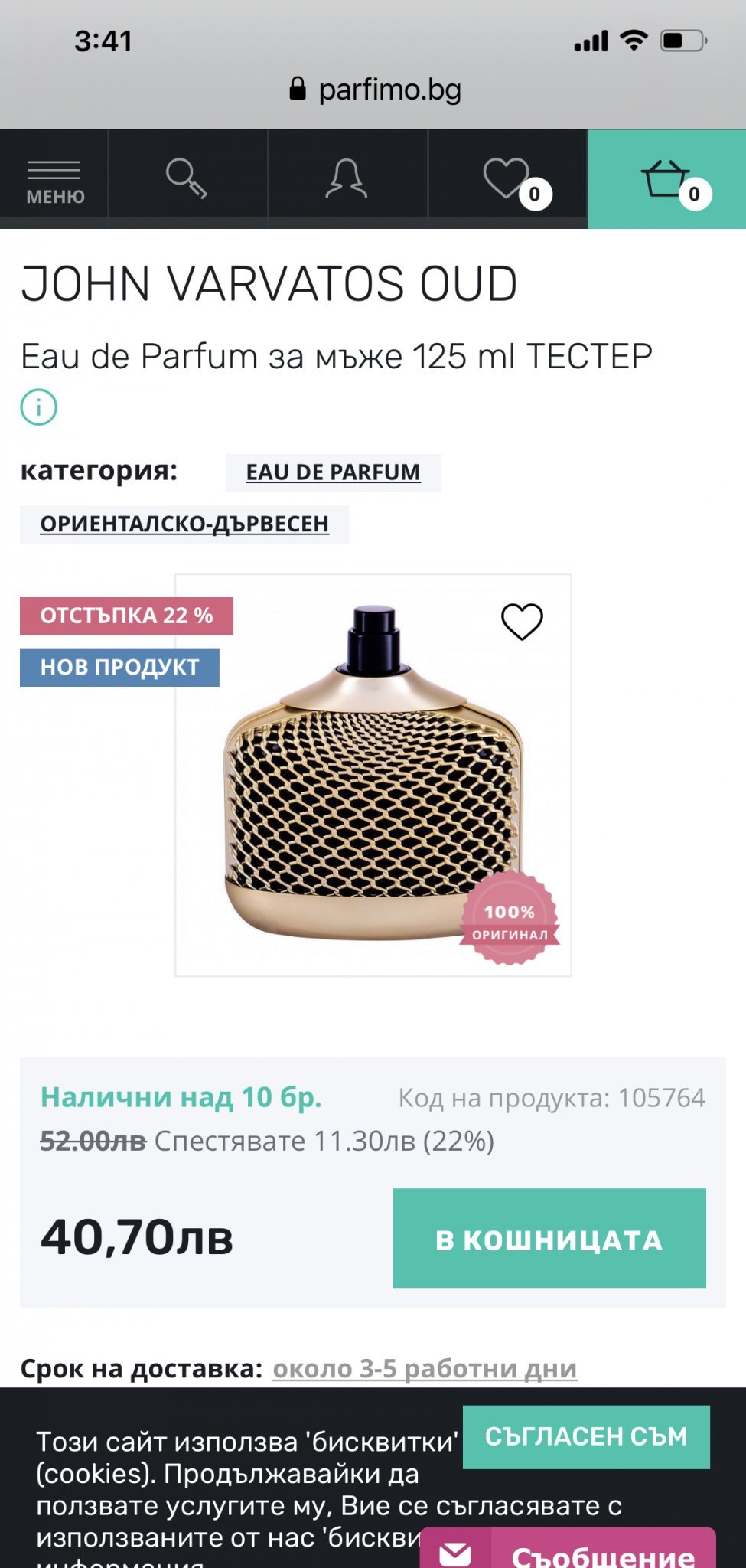
Task: Open the shopping basket icon
Action: 667,179
